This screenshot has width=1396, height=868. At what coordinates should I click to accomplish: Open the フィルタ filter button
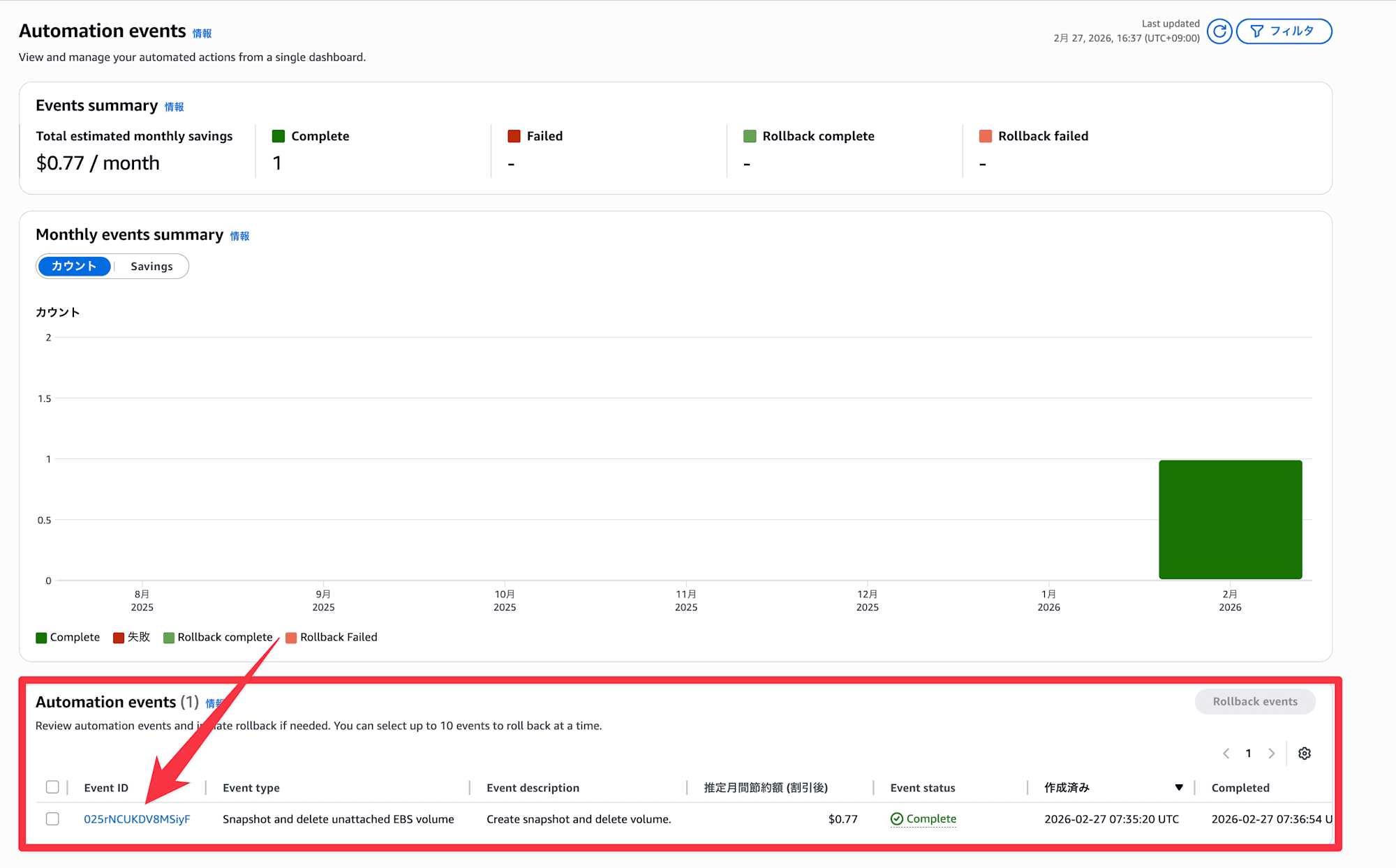pos(1284,31)
